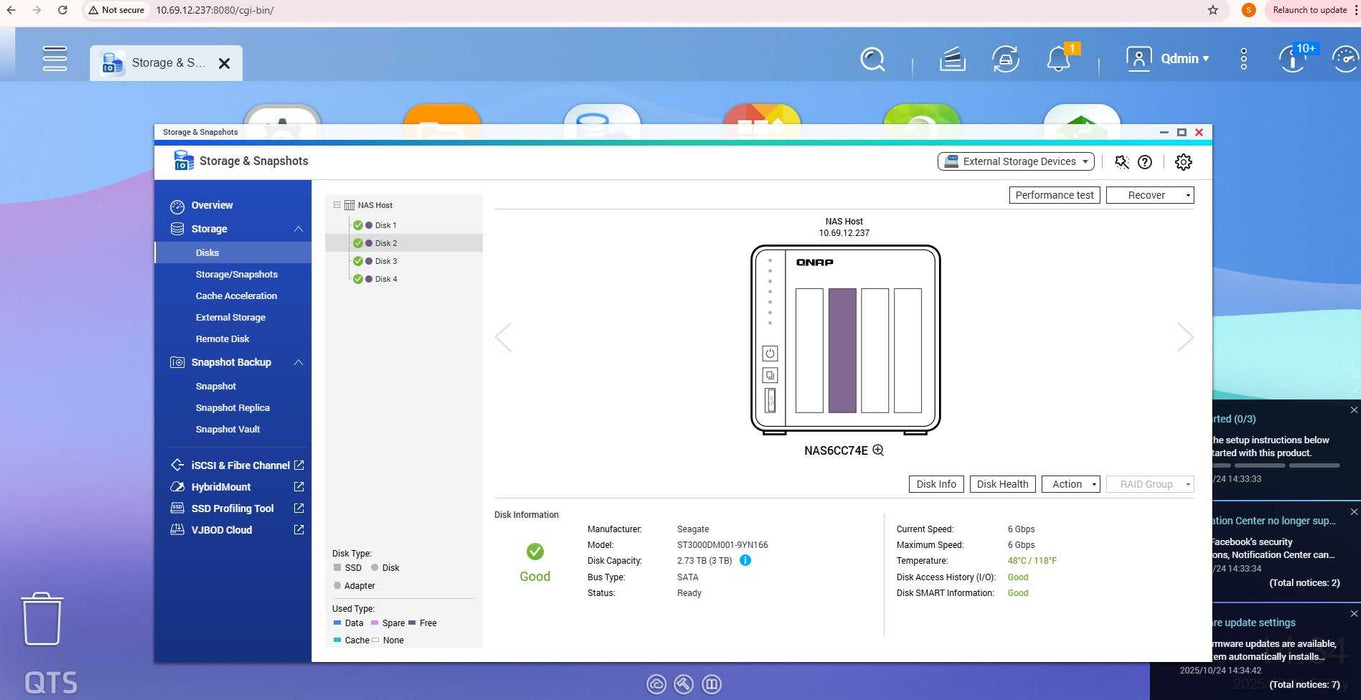Run the Performance test
Screen dimensions: 1361x700
click(1054, 194)
